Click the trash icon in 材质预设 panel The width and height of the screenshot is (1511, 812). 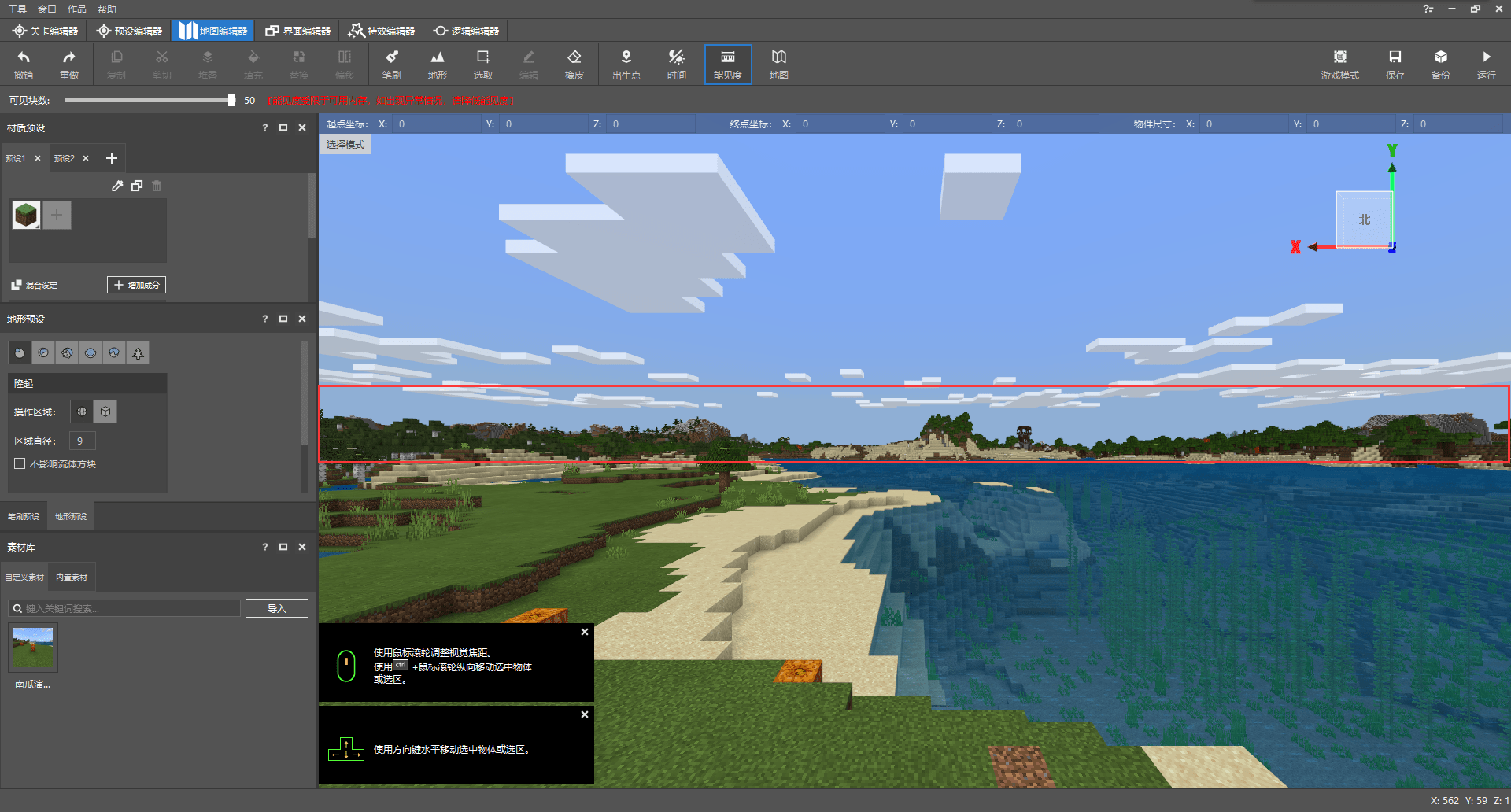click(x=157, y=186)
